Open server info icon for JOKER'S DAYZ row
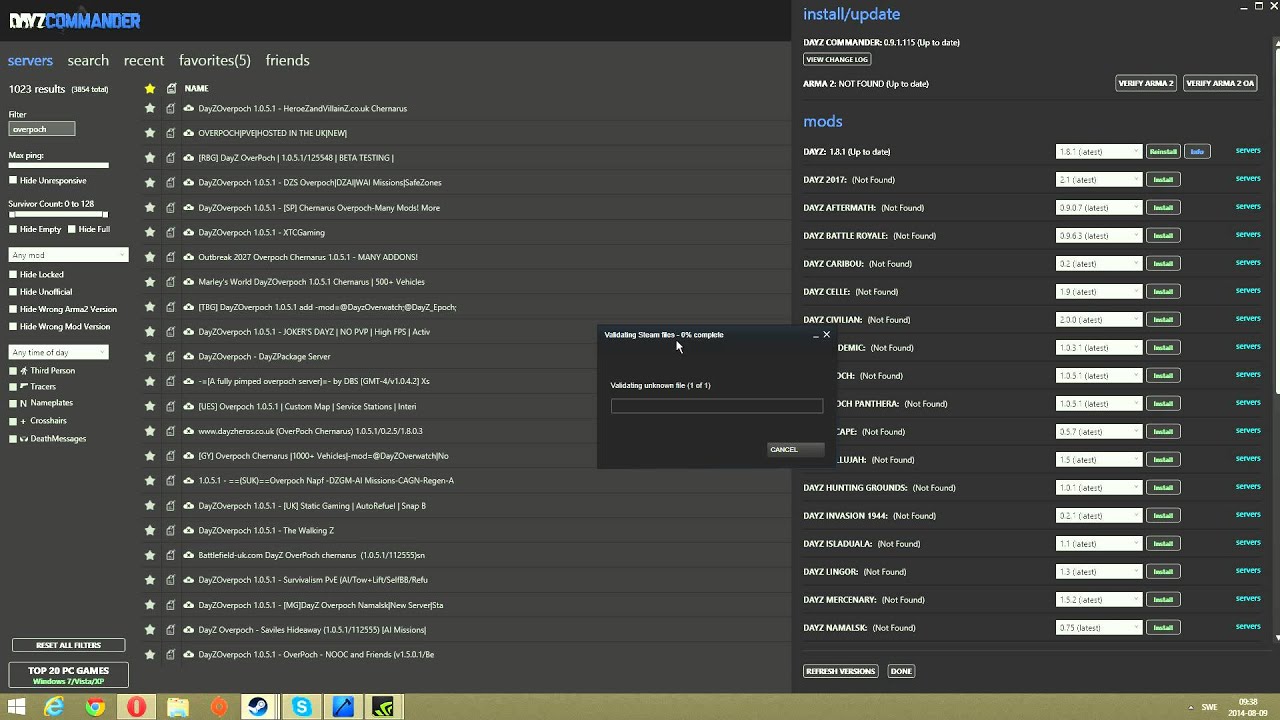 171,331
